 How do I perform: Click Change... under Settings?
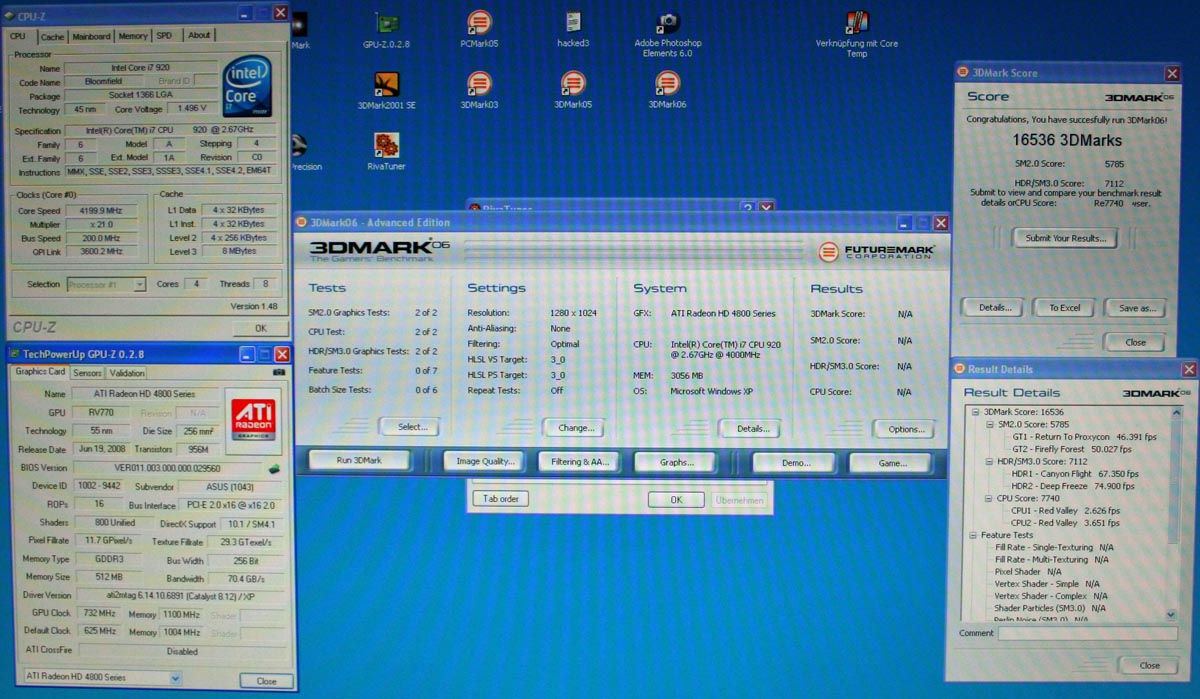pyautogui.click(x=574, y=428)
